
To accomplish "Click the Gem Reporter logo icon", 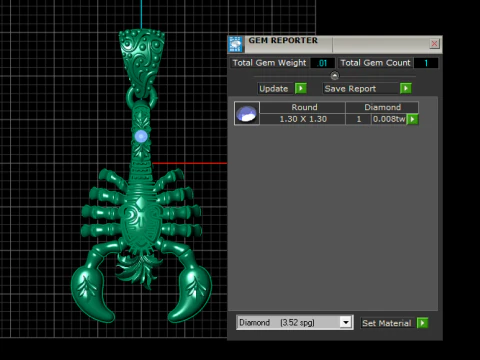I will (x=236, y=44).
